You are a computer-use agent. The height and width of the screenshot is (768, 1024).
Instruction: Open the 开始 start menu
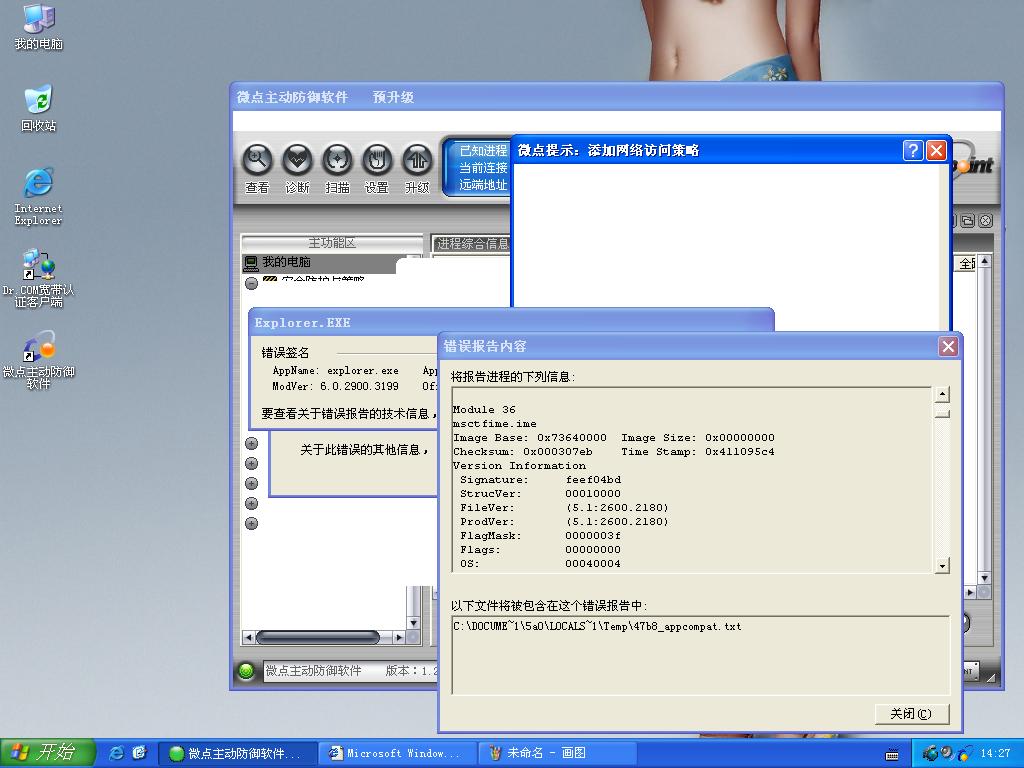[x=48, y=753]
